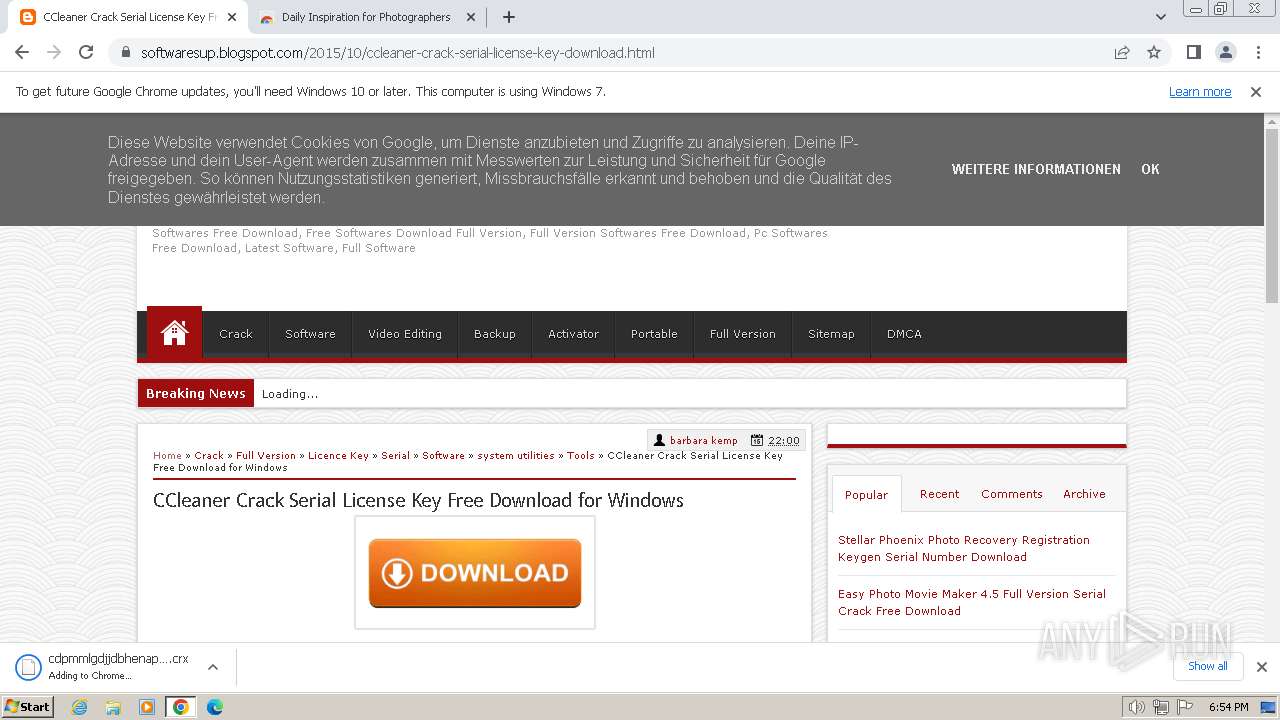This screenshot has height=720, width=1280.
Task: Click the taskbar clock showing 6:54 PM
Action: click(x=1228, y=707)
